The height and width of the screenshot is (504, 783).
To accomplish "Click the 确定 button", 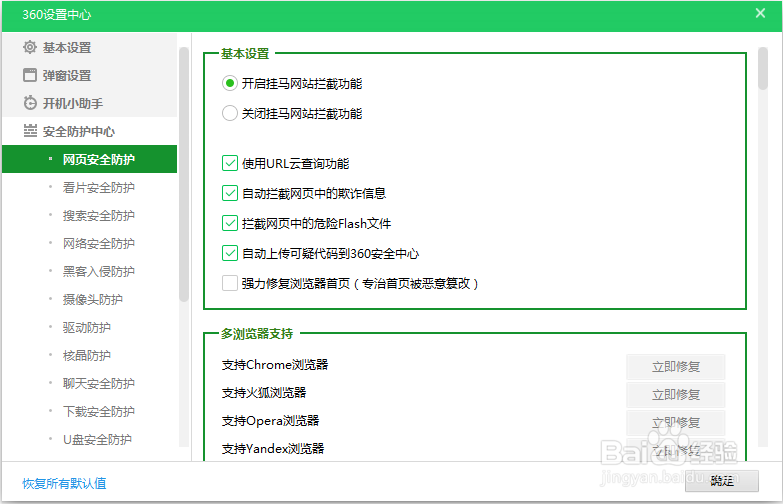I will click(722, 481).
